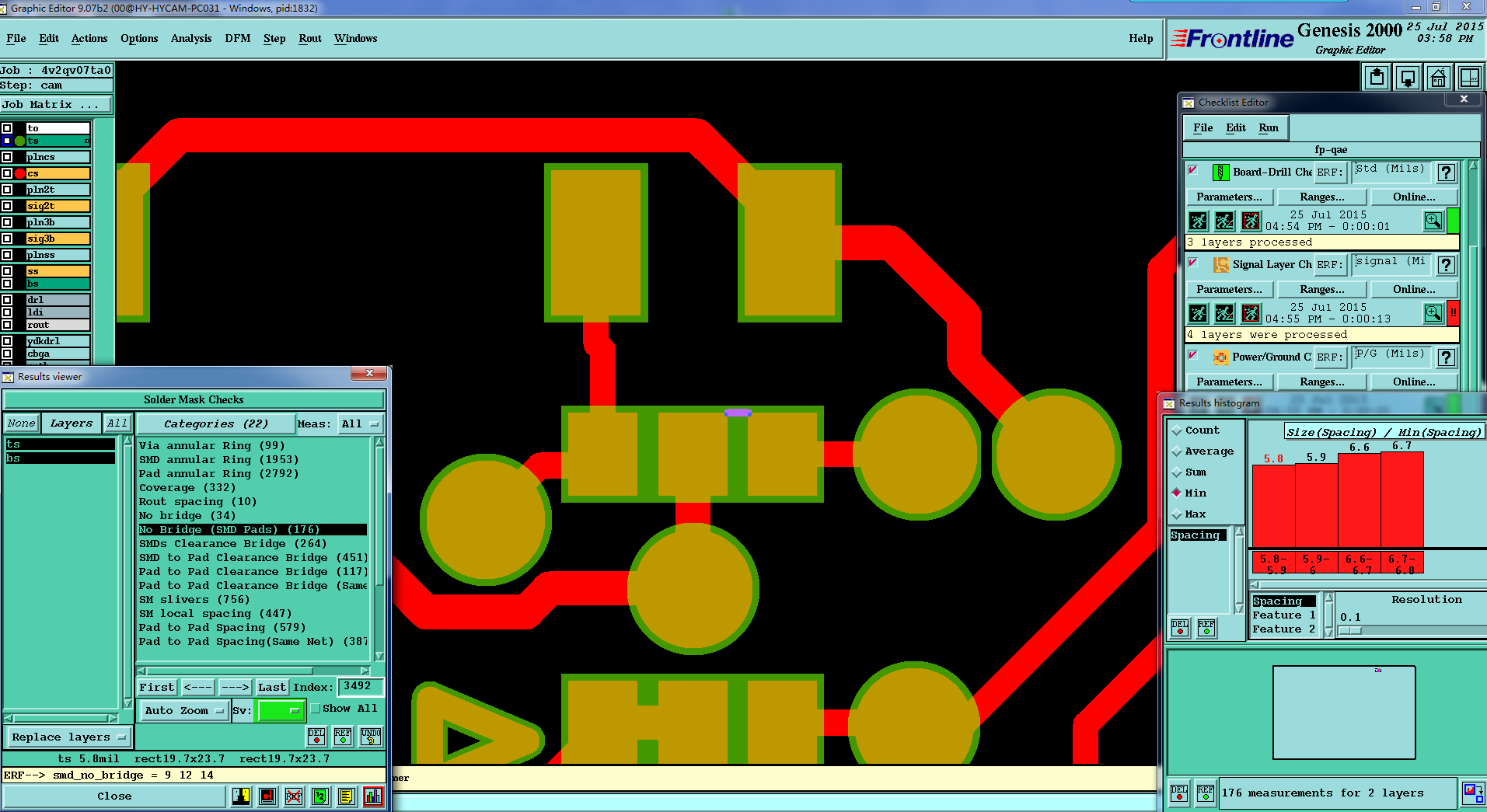Toggle the Power/Ground Checks checkbox
The height and width of the screenshot is (812, 1487).
pos(1193,355)
